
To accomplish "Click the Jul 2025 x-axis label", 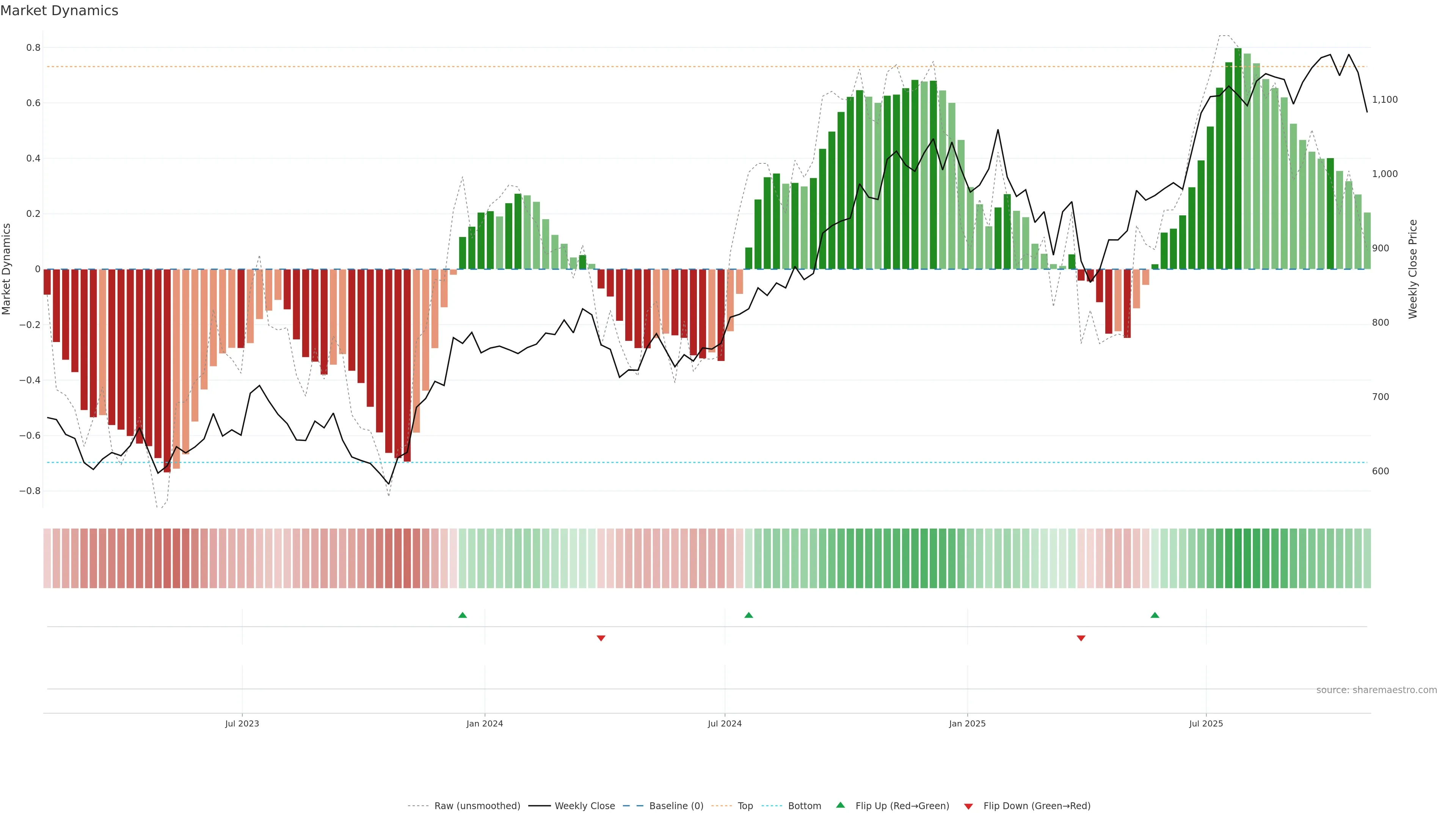I will click(x=1206, y=723).
